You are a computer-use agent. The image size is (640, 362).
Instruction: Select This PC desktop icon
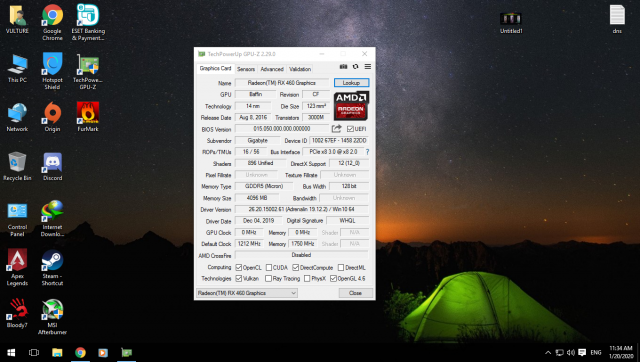click(x=17, y=69)
